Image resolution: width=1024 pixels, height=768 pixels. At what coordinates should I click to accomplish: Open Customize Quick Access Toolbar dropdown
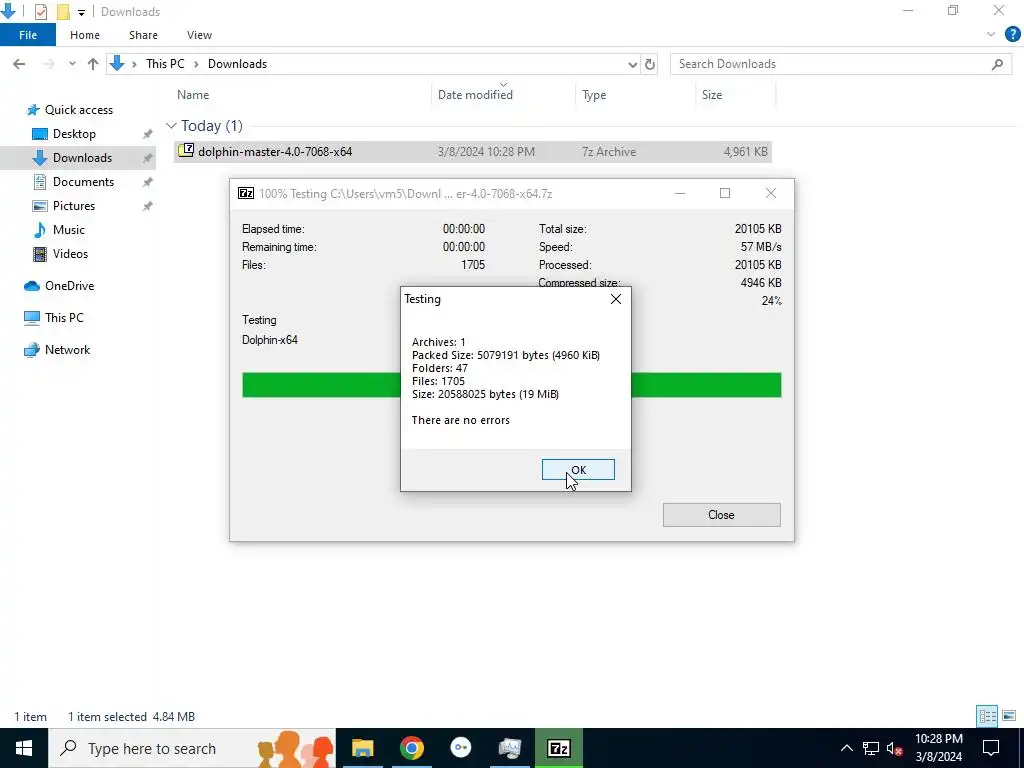click(81, 12)
